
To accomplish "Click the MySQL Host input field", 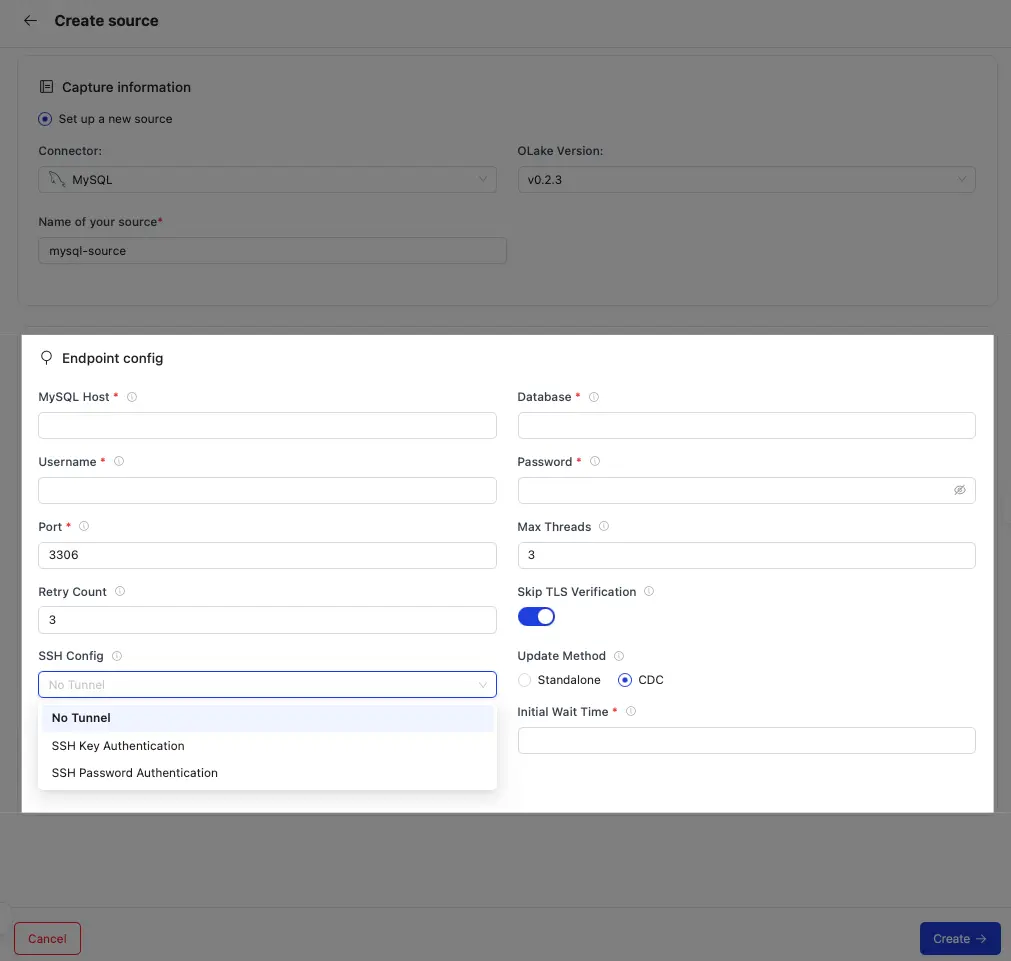I will (x=267, y=426).
